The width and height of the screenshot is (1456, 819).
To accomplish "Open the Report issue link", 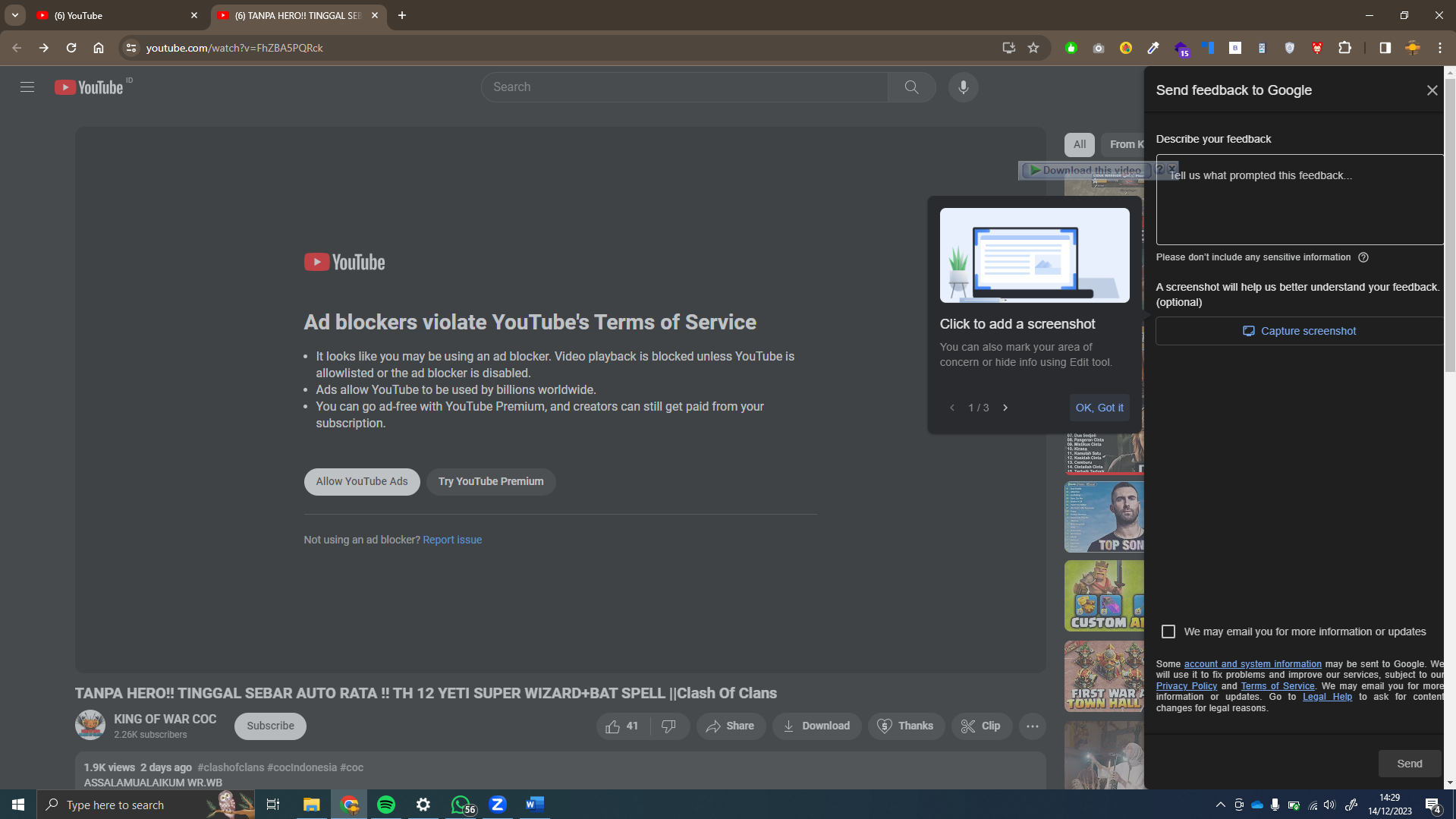I will 452,540.
